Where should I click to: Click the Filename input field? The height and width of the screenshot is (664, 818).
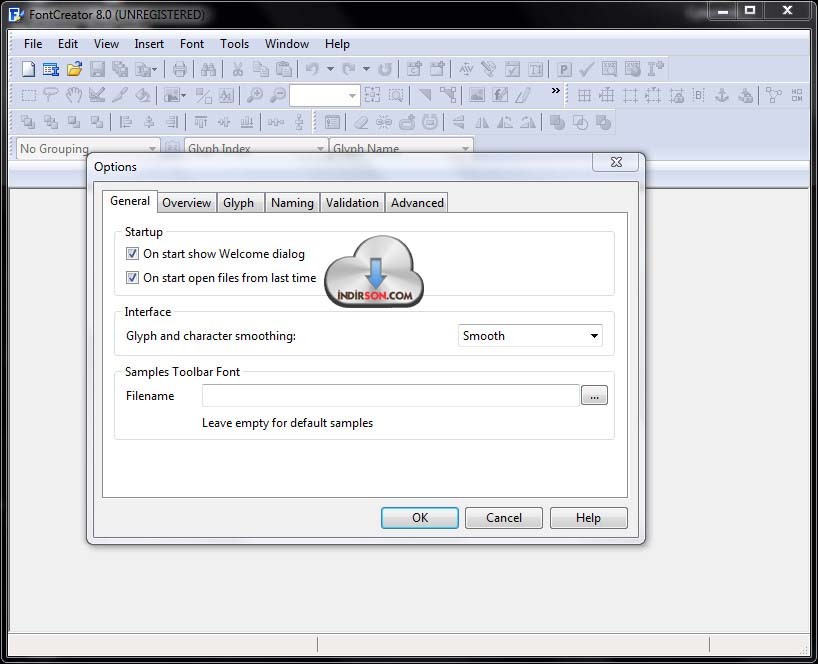pyautogui.click(x=391, y=395)
